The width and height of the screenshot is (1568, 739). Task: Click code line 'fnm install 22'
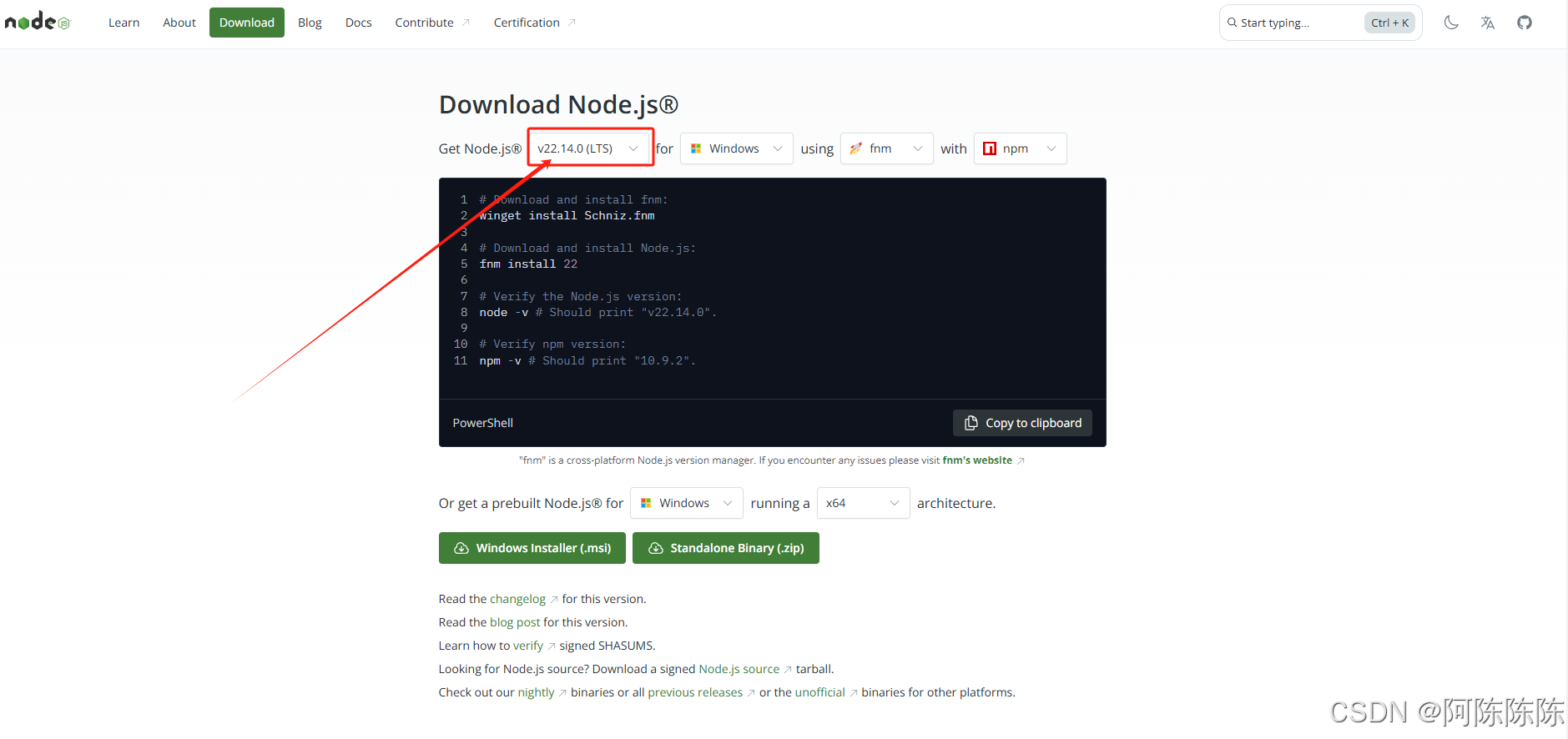pyautogui.click(x=528, y=264)
